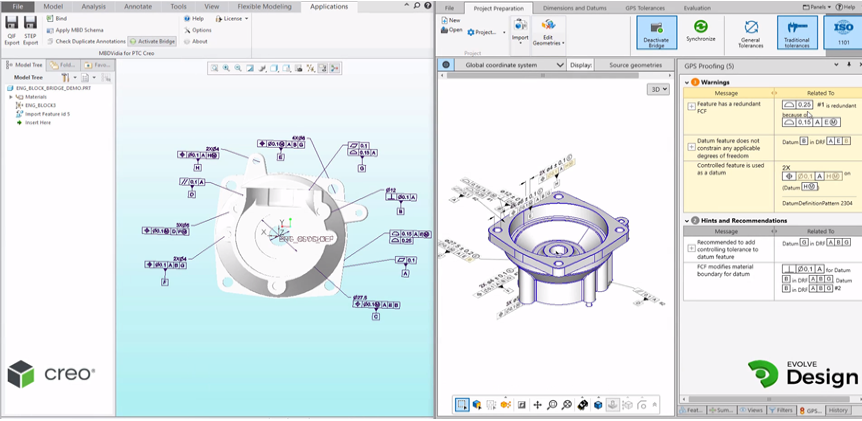
Task: Switch to the Annotate ribbon tab
Action: [x=140, y=7]
